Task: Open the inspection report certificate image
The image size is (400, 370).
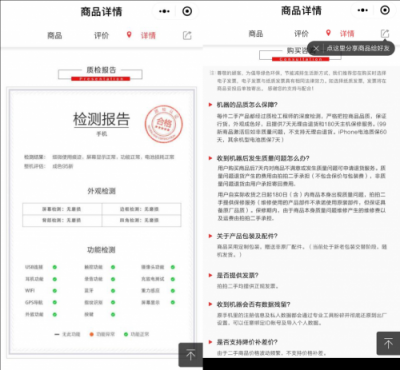Action: click(101, 222)
